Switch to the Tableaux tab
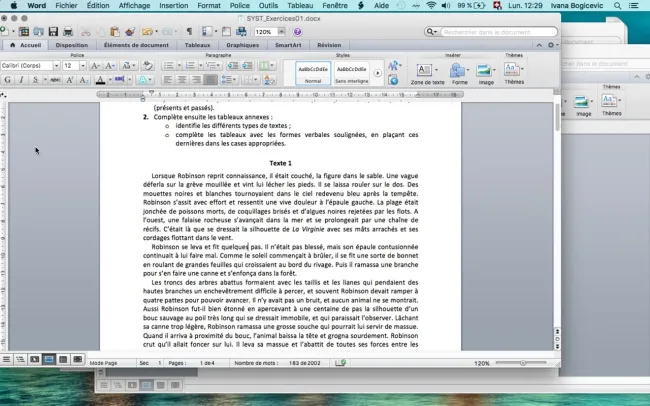This screenshot has height=406, width=650. click(197, 45)
